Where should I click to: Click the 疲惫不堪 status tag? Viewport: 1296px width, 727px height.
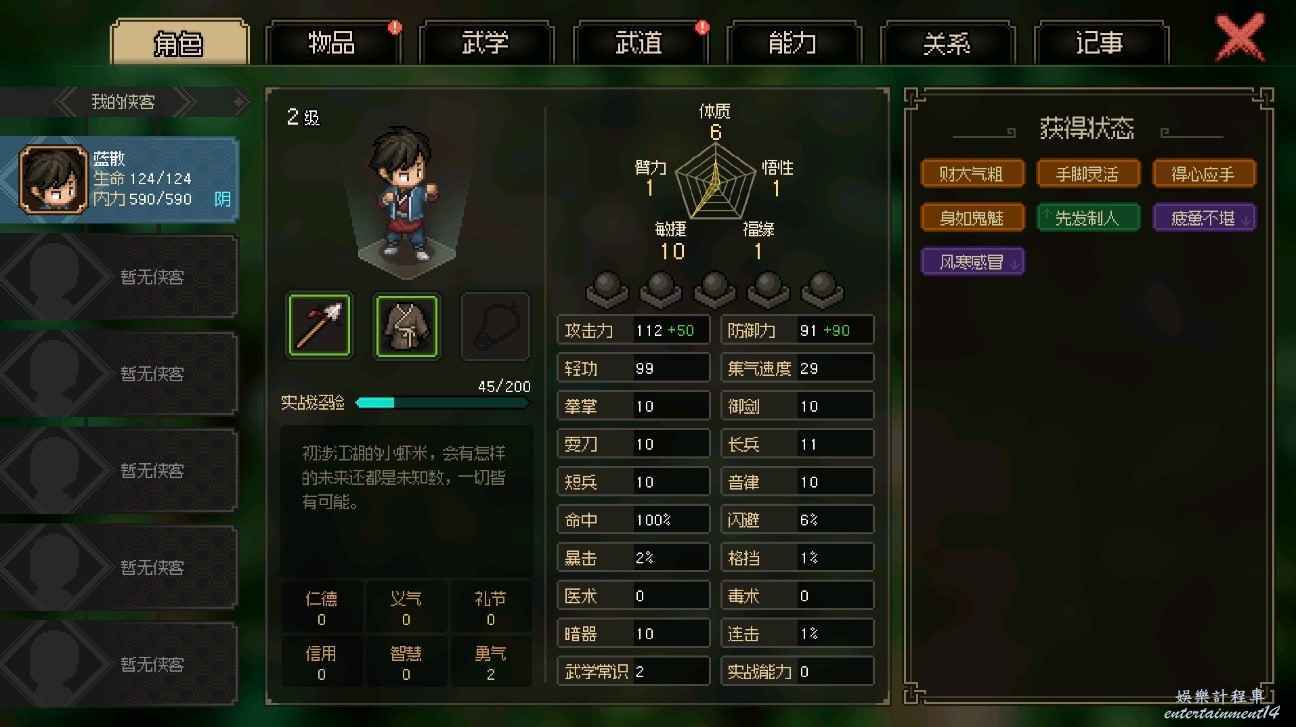(x=1204, y=218)
